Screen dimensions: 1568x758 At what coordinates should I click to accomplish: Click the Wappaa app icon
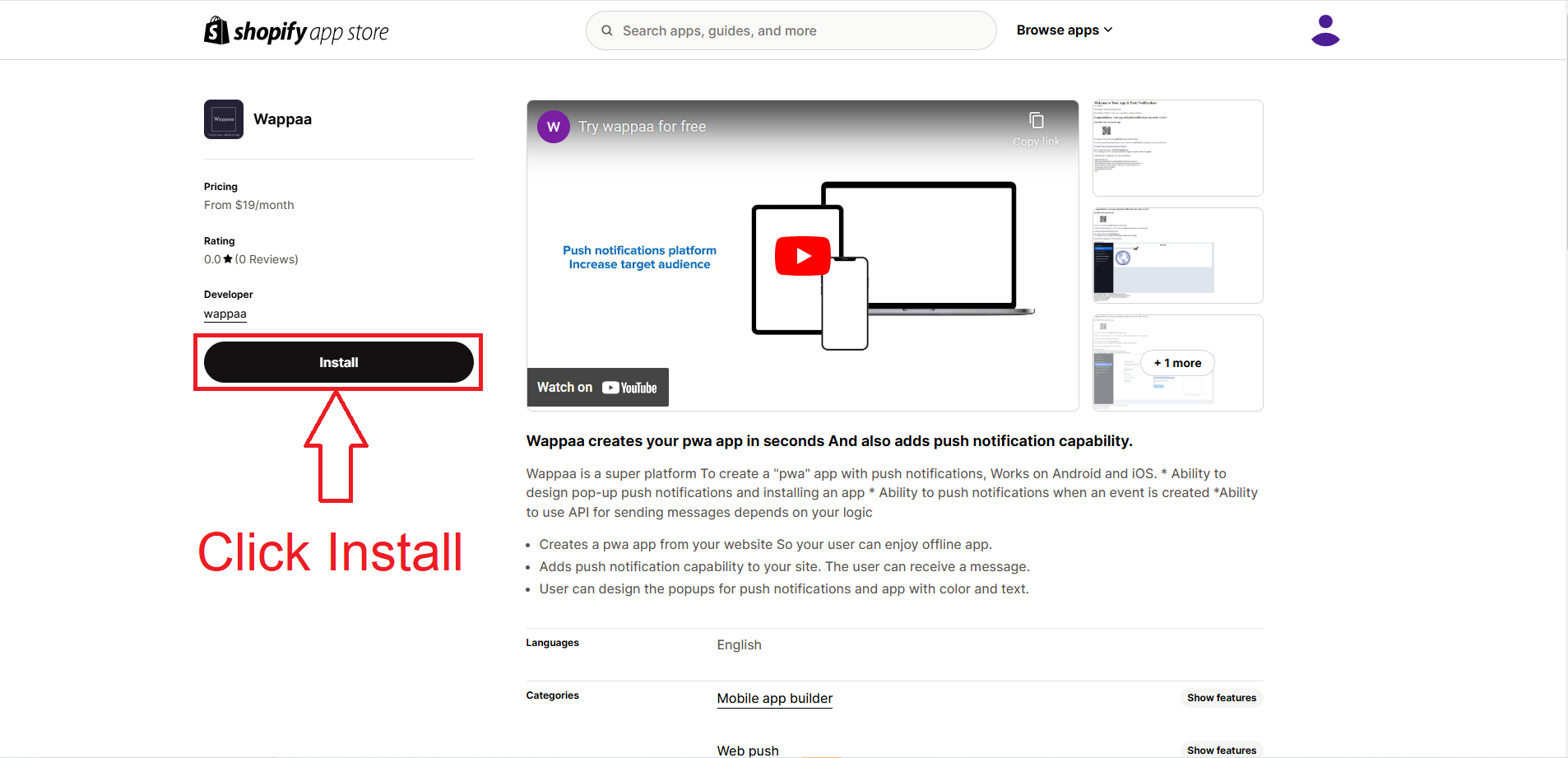pyautogui.click(x=224, y=119)
